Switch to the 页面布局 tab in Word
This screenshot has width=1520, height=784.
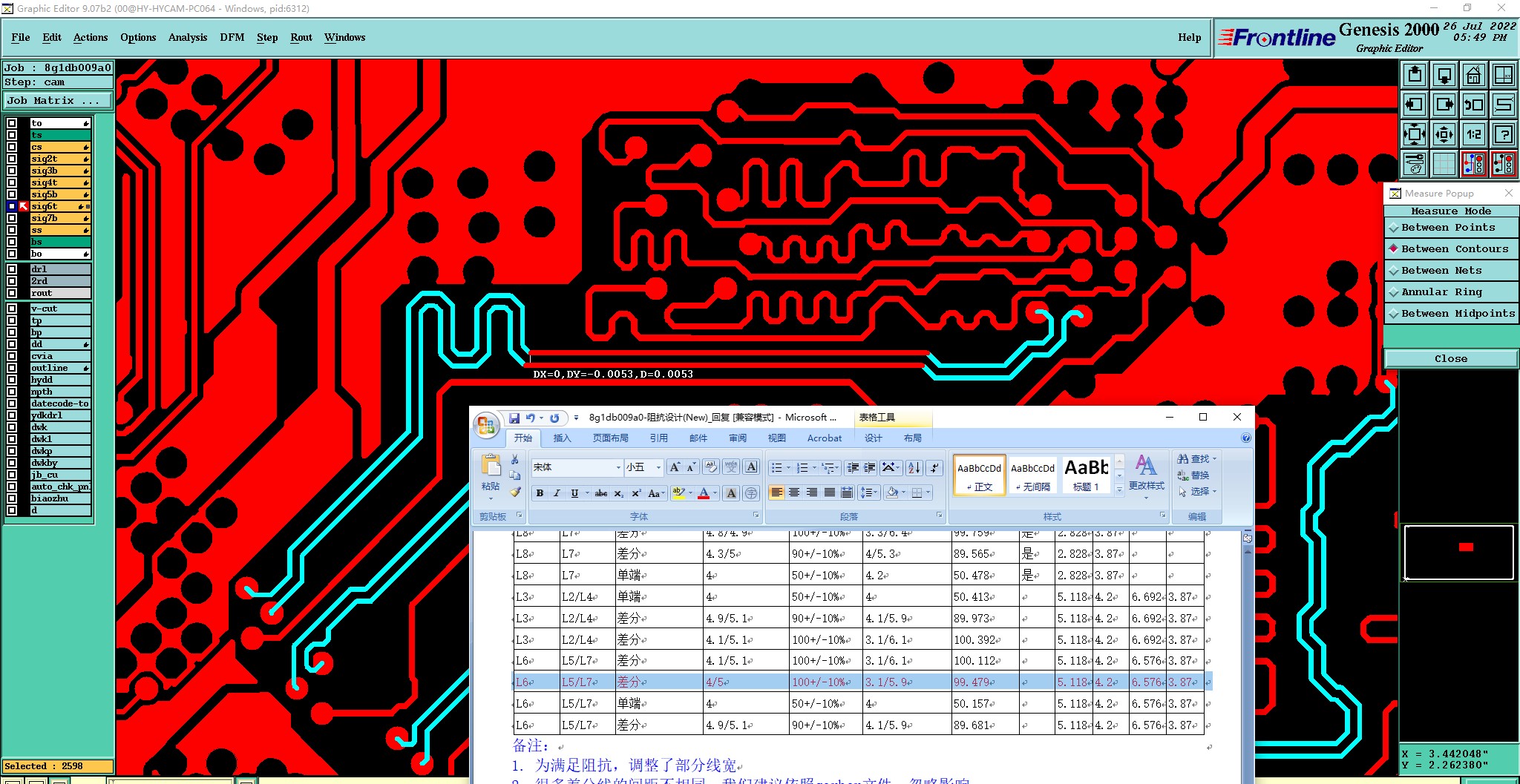point(611,438)
